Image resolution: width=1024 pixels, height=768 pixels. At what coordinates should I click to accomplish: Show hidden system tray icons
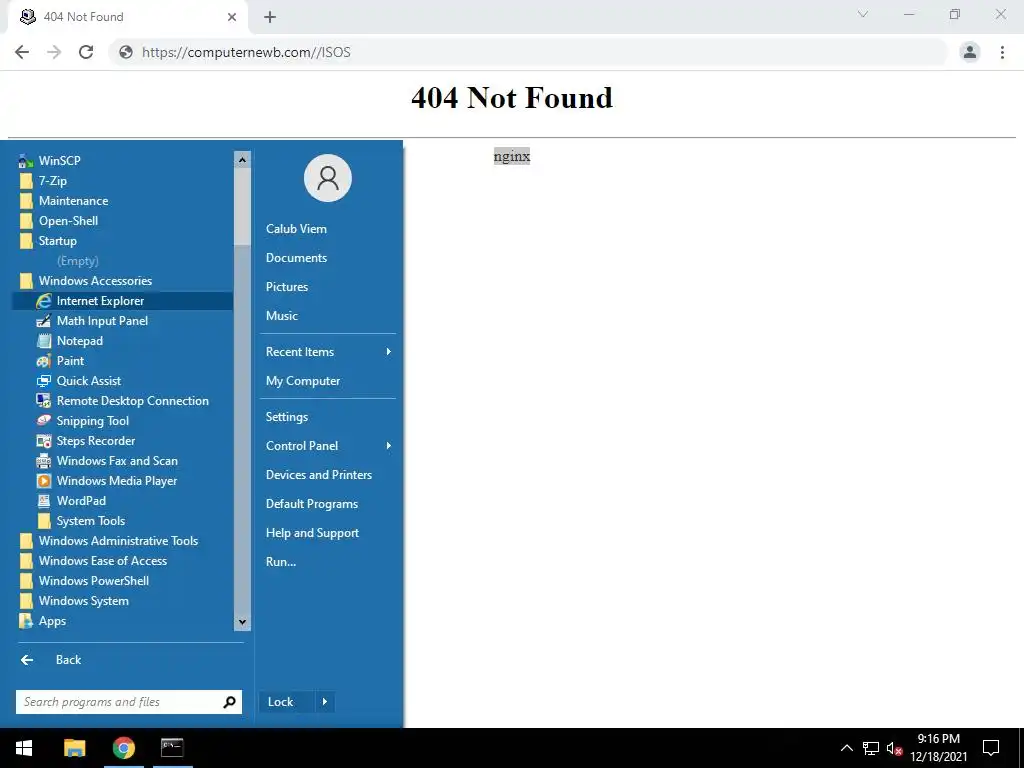click(x=846, y=748)
